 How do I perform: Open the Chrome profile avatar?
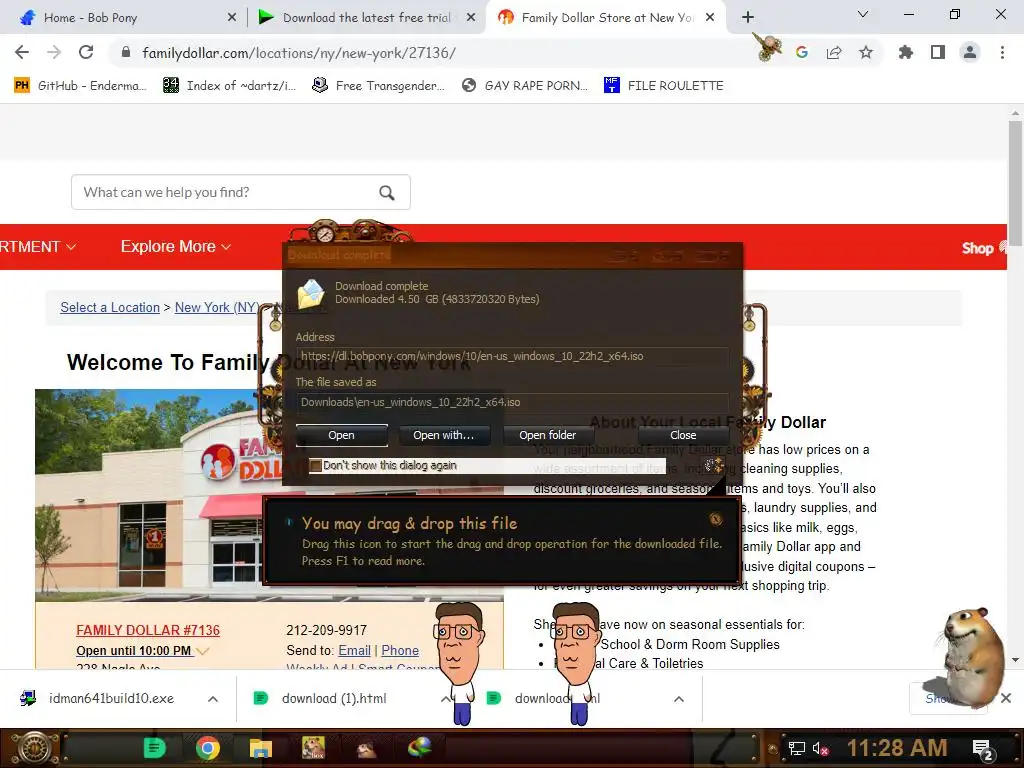tap(970, 52)
